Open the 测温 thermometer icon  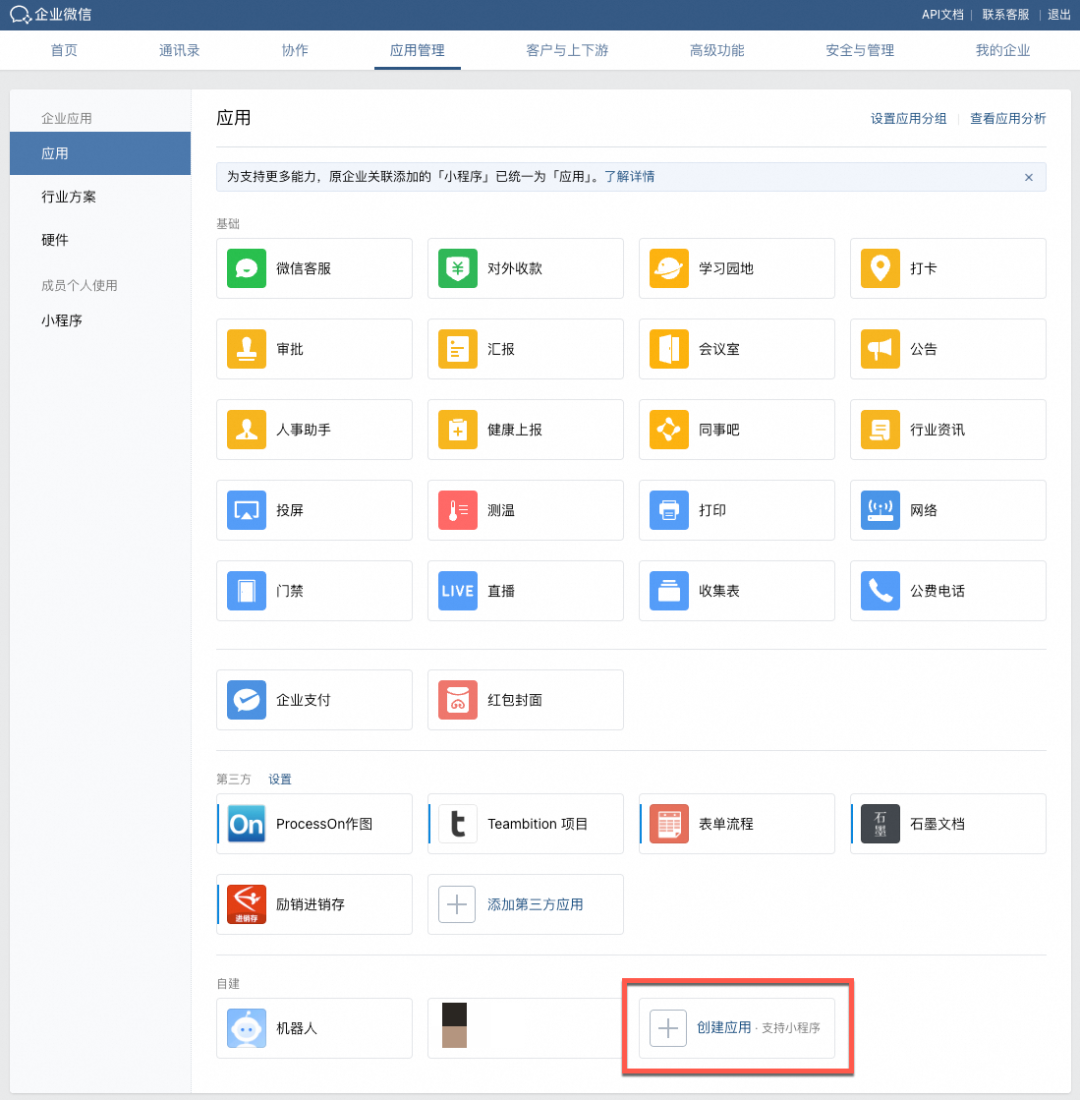[458, 510]
